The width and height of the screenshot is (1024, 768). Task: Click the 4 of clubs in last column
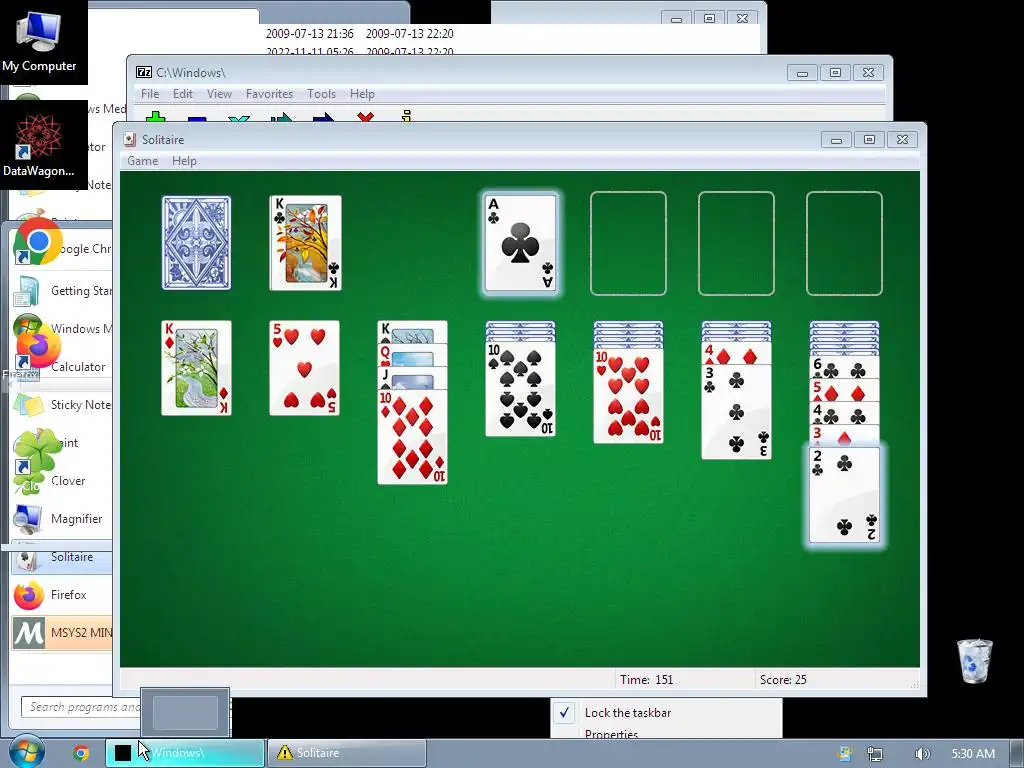[x=844, y=413]
